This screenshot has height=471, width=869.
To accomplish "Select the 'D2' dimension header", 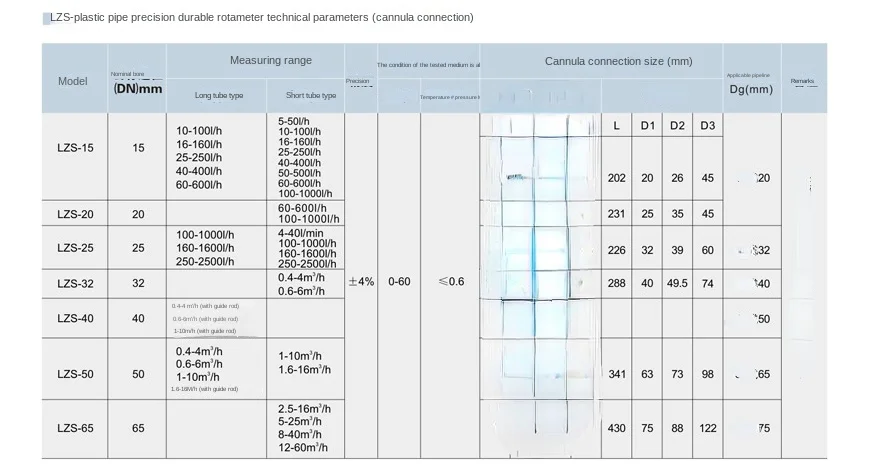I will tap(677, 126).
